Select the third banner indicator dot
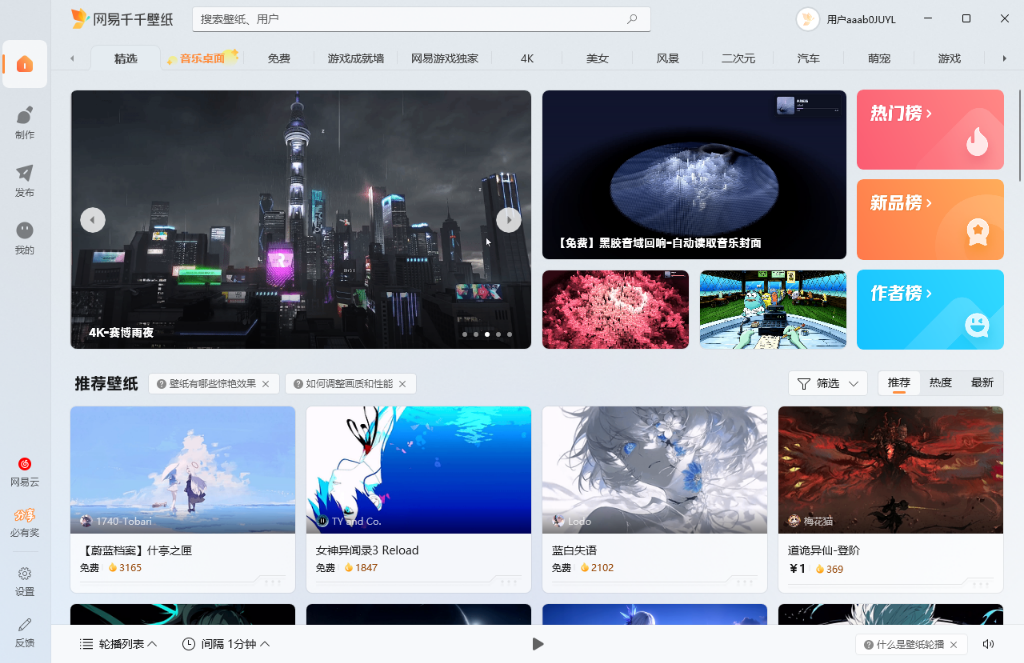 coord(487,334)
